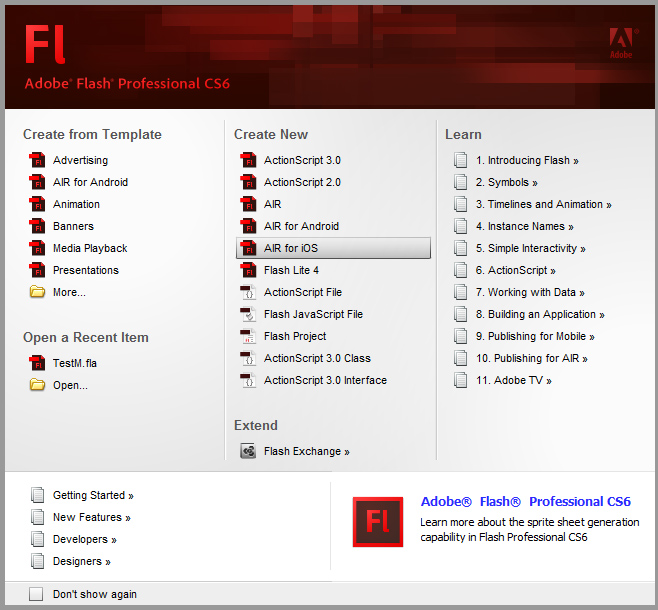Click the Fl icon next to Presentations
This screenshot has height=610, width=658.
tap(37, 270)
